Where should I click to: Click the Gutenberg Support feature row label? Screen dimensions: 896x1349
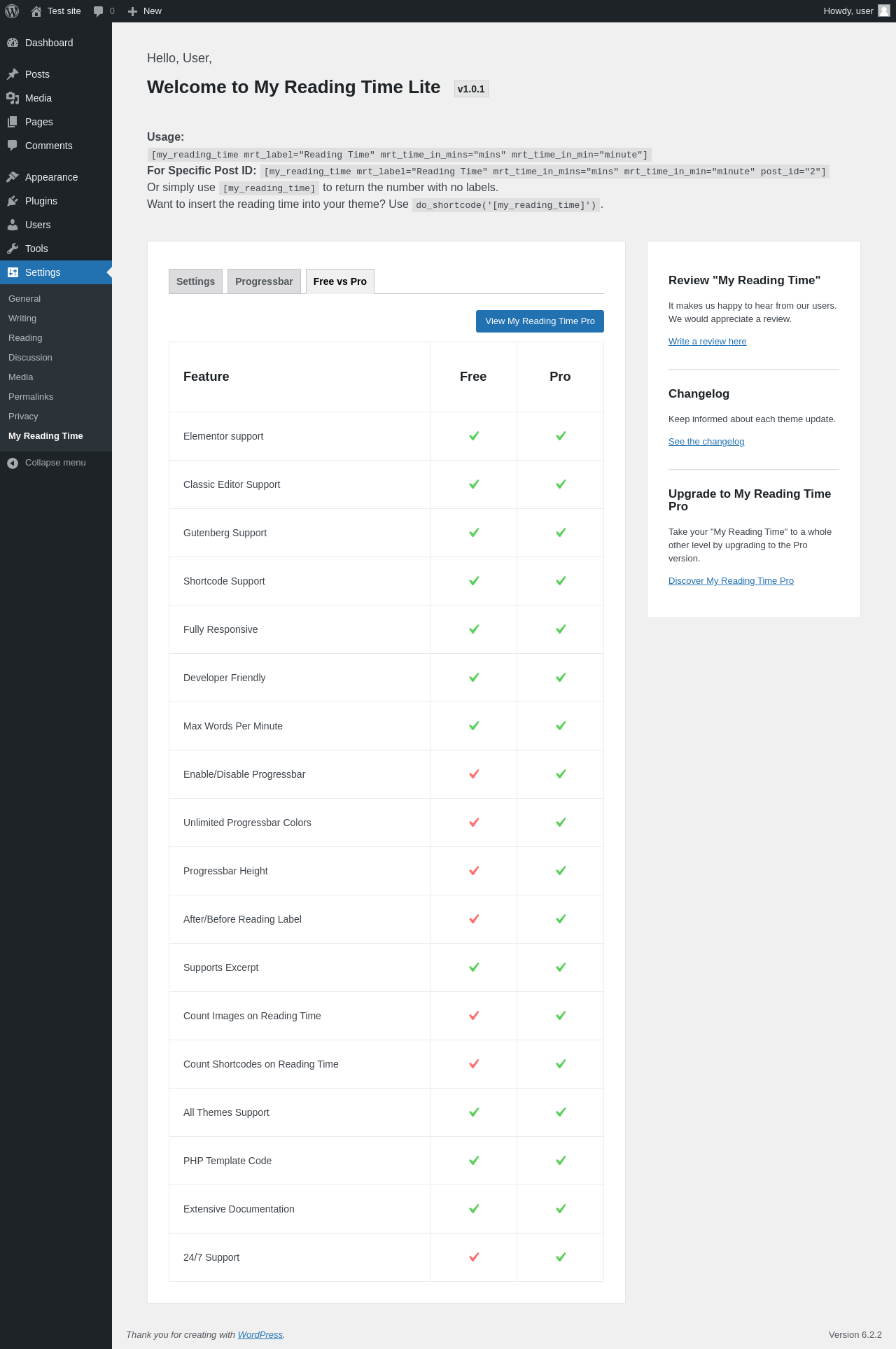(x=225, y=533)
